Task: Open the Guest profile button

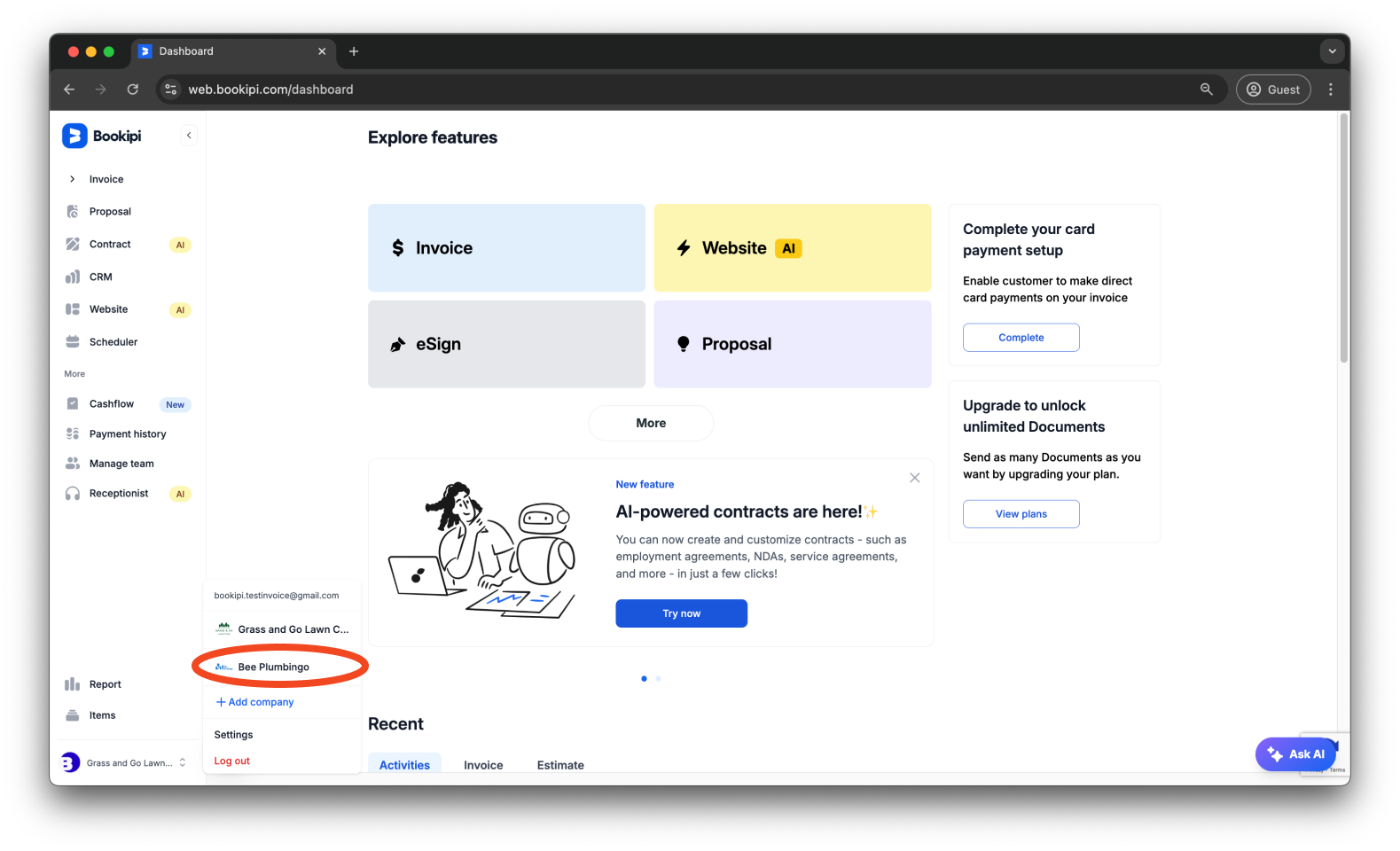Action: click(x=1273, y=90)
